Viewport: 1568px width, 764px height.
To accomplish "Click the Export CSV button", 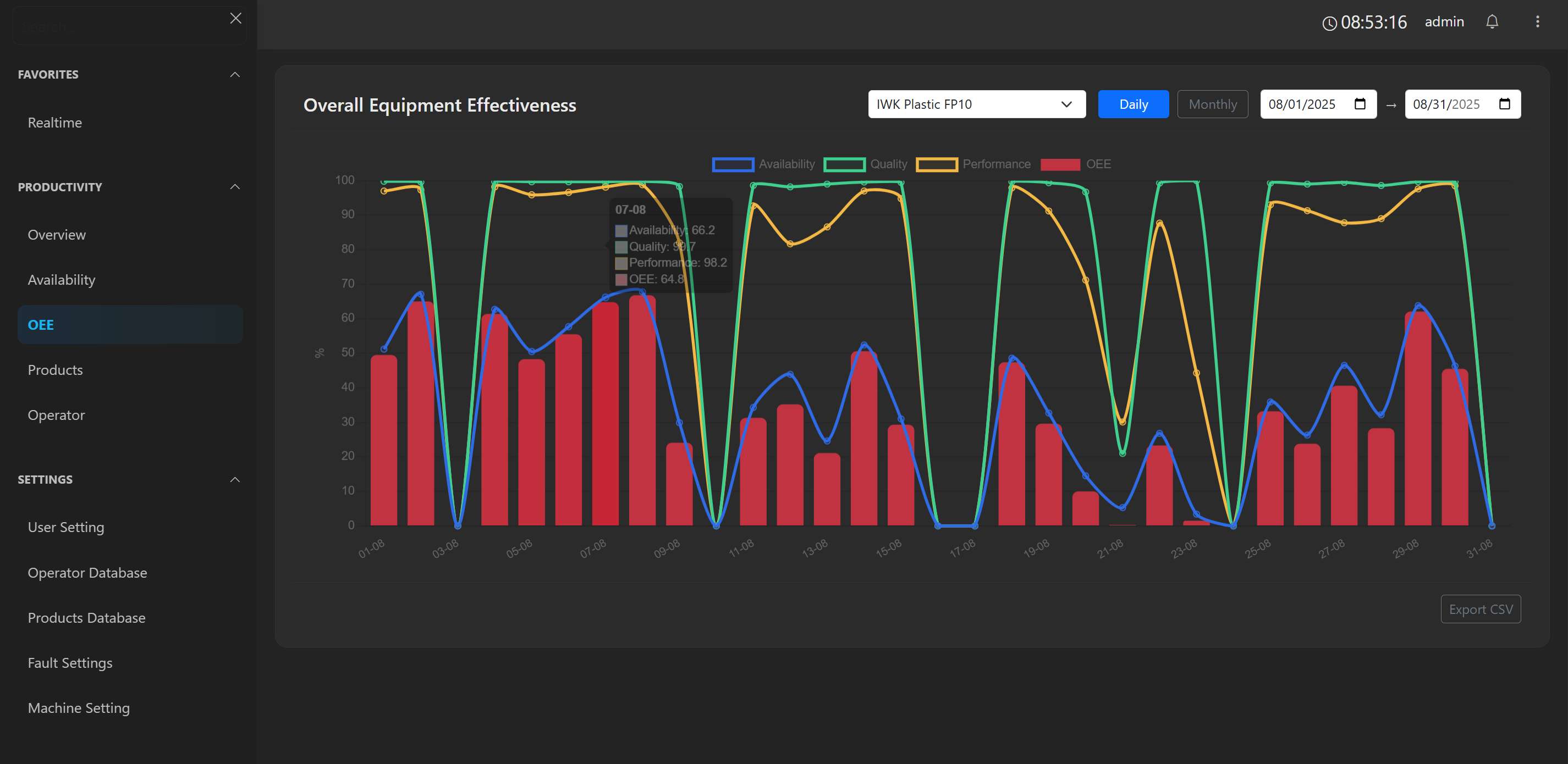I will tap(1481, 609).
